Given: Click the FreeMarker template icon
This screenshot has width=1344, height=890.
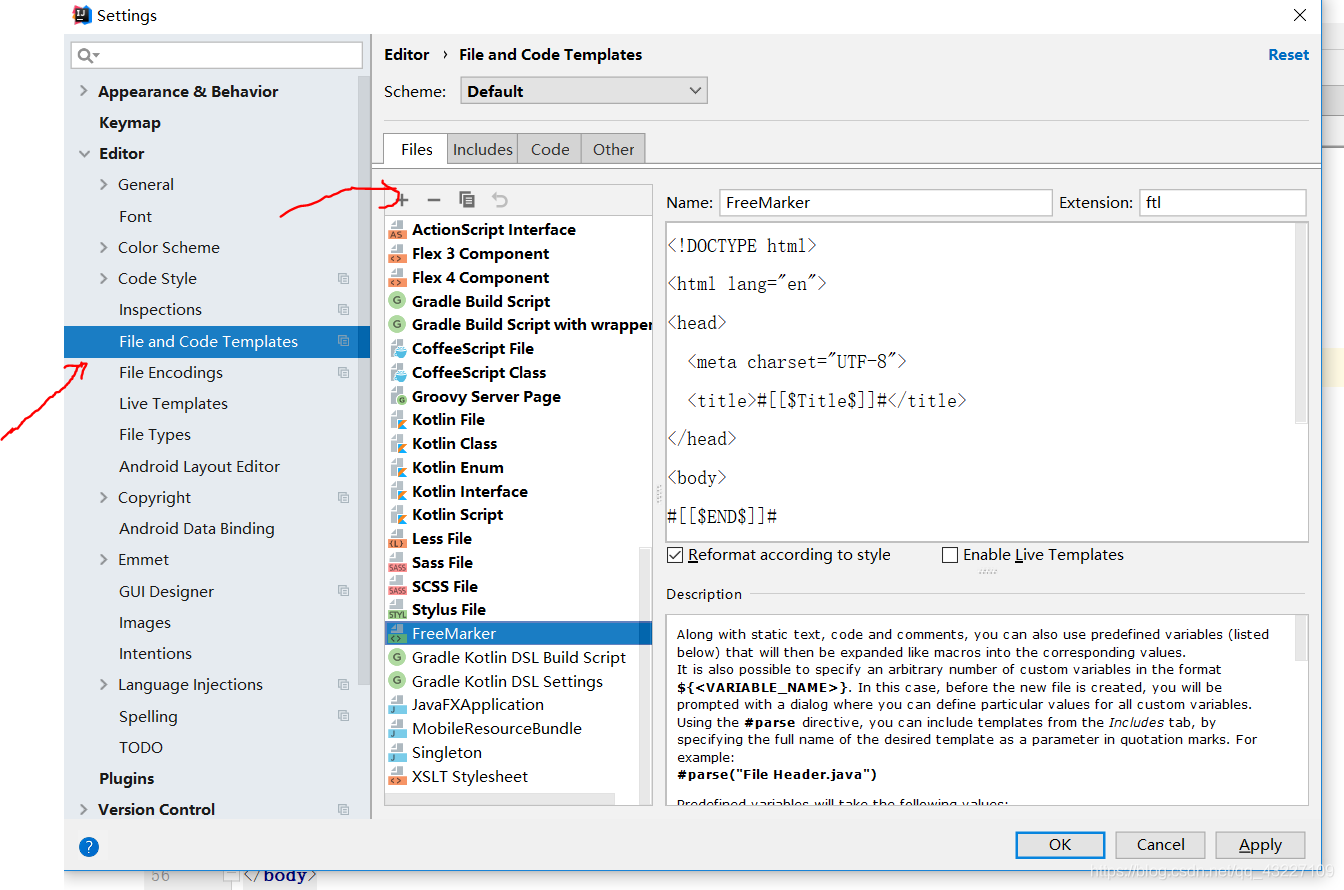Looking at the screenshot, I should [x=397, y=634].
